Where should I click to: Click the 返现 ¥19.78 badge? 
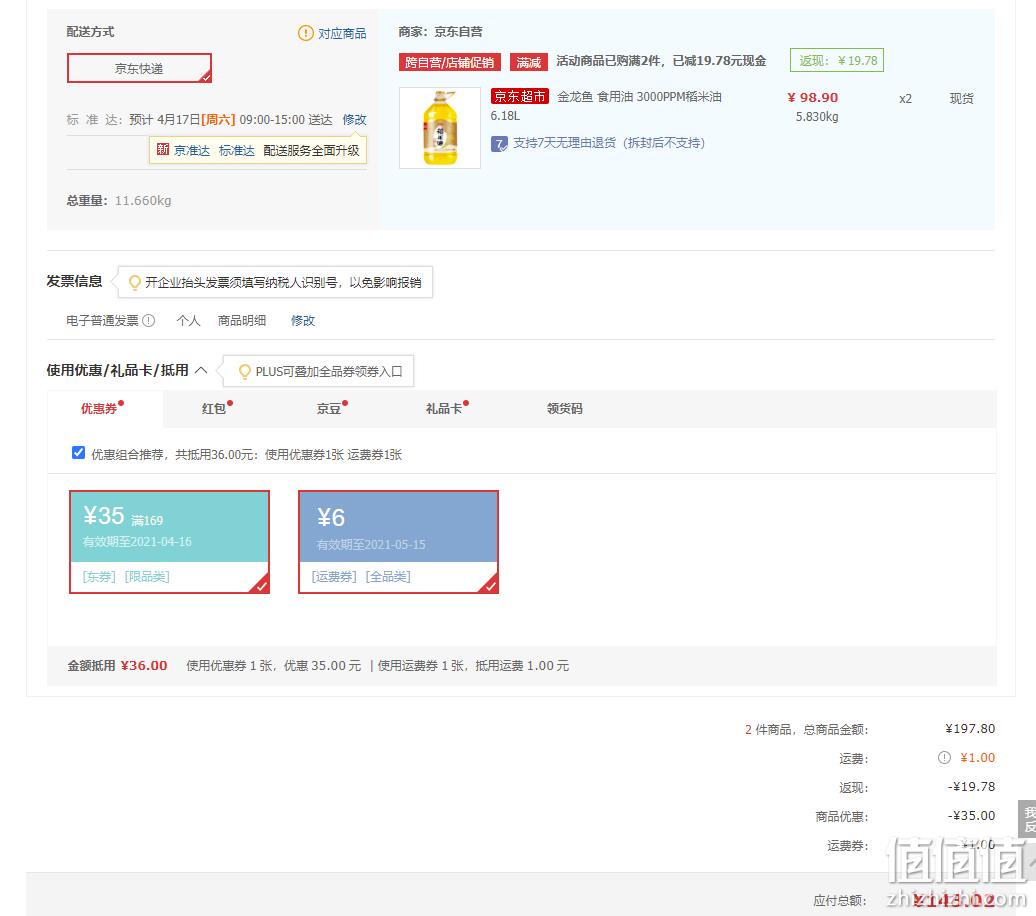(836, 60)
